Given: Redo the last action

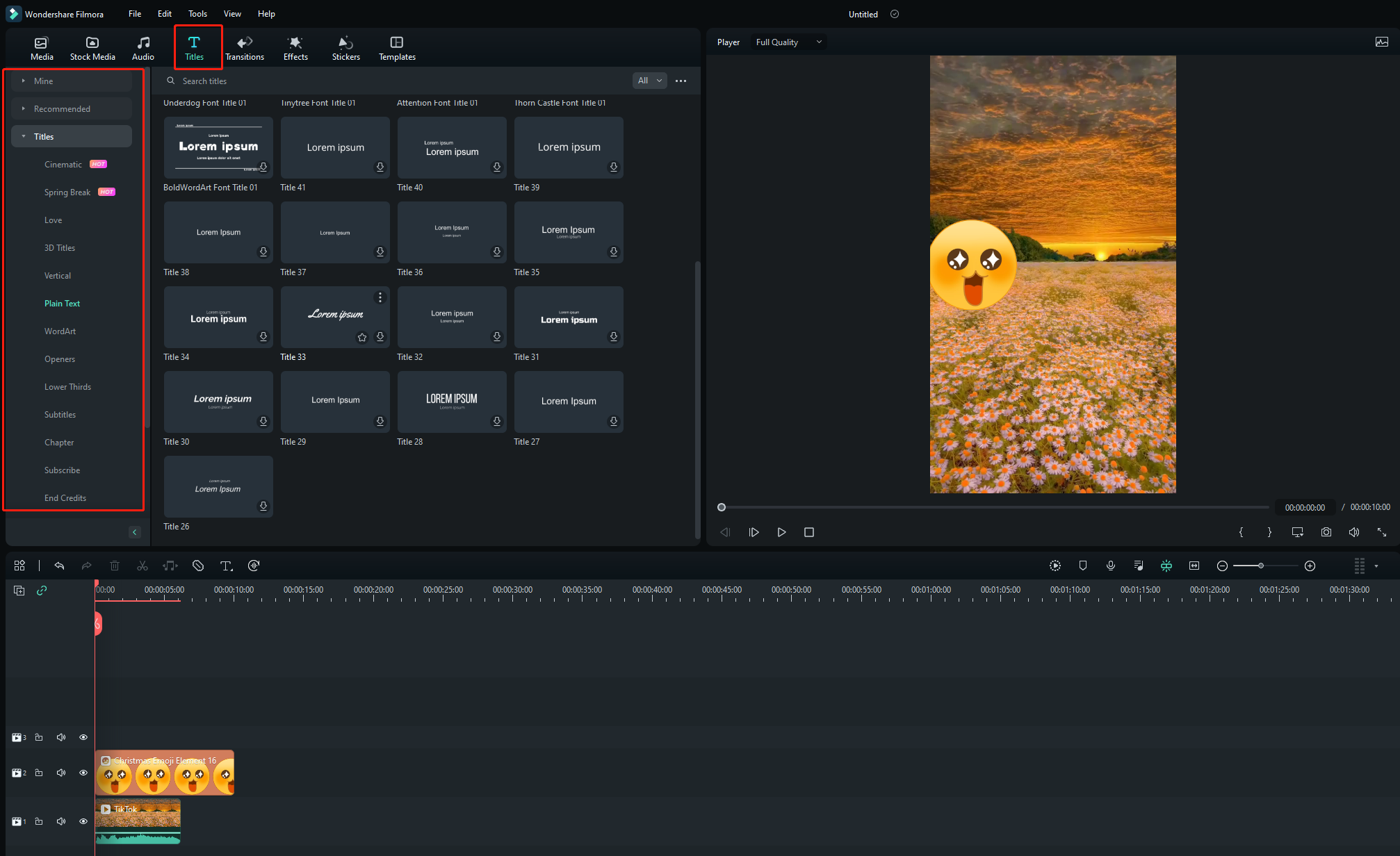Looking at the screenshot, I should pos(87,566).
